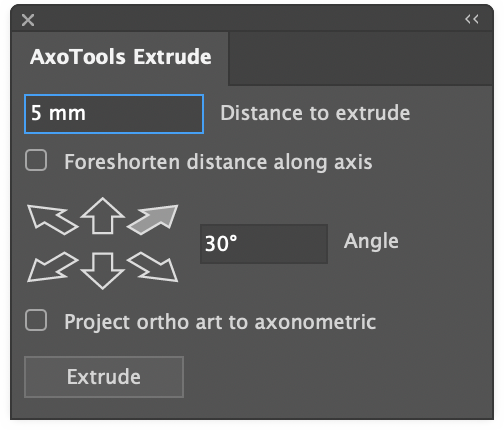The width and height of the screenshot is (504, 434).
Task: Click the empty tab bar area beside the tab
Action: pyautogui.click(x=360, y=58)
